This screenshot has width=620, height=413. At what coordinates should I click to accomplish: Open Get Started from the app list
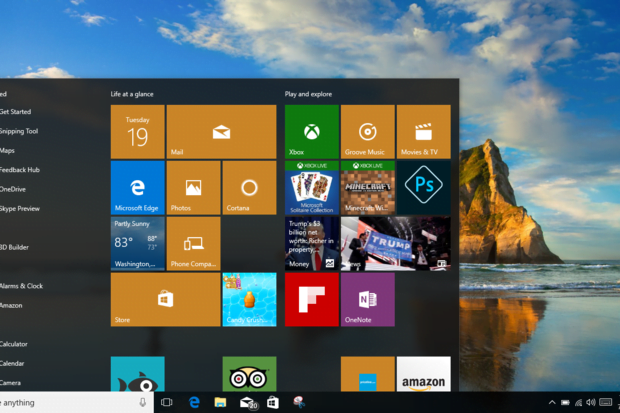pyautogui.click(x=15, y=112)
